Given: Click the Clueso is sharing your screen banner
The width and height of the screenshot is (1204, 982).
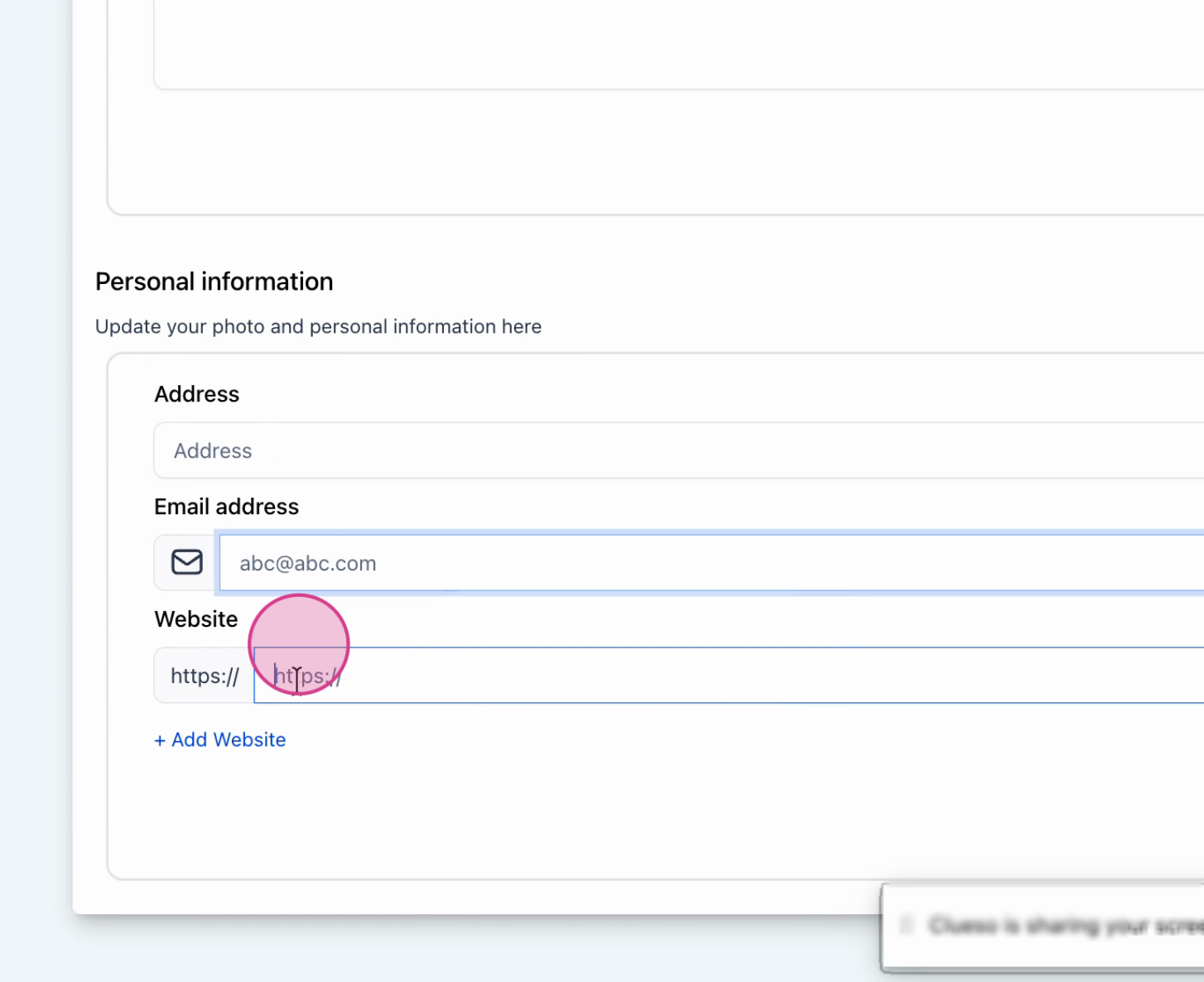Looking at the screenshot, I should tap(1043, 927).
